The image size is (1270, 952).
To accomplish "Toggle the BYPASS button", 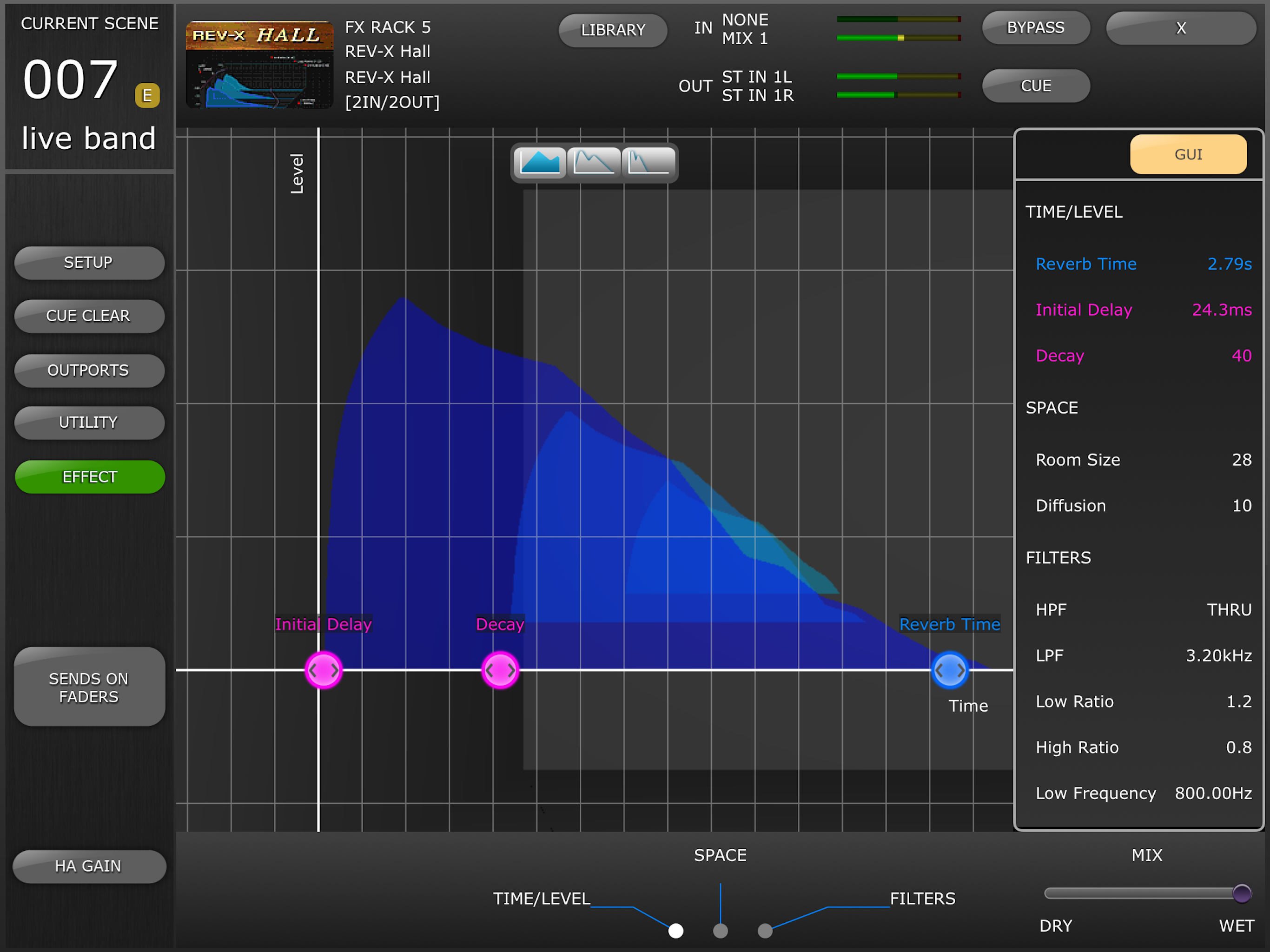I will 1036,27.
